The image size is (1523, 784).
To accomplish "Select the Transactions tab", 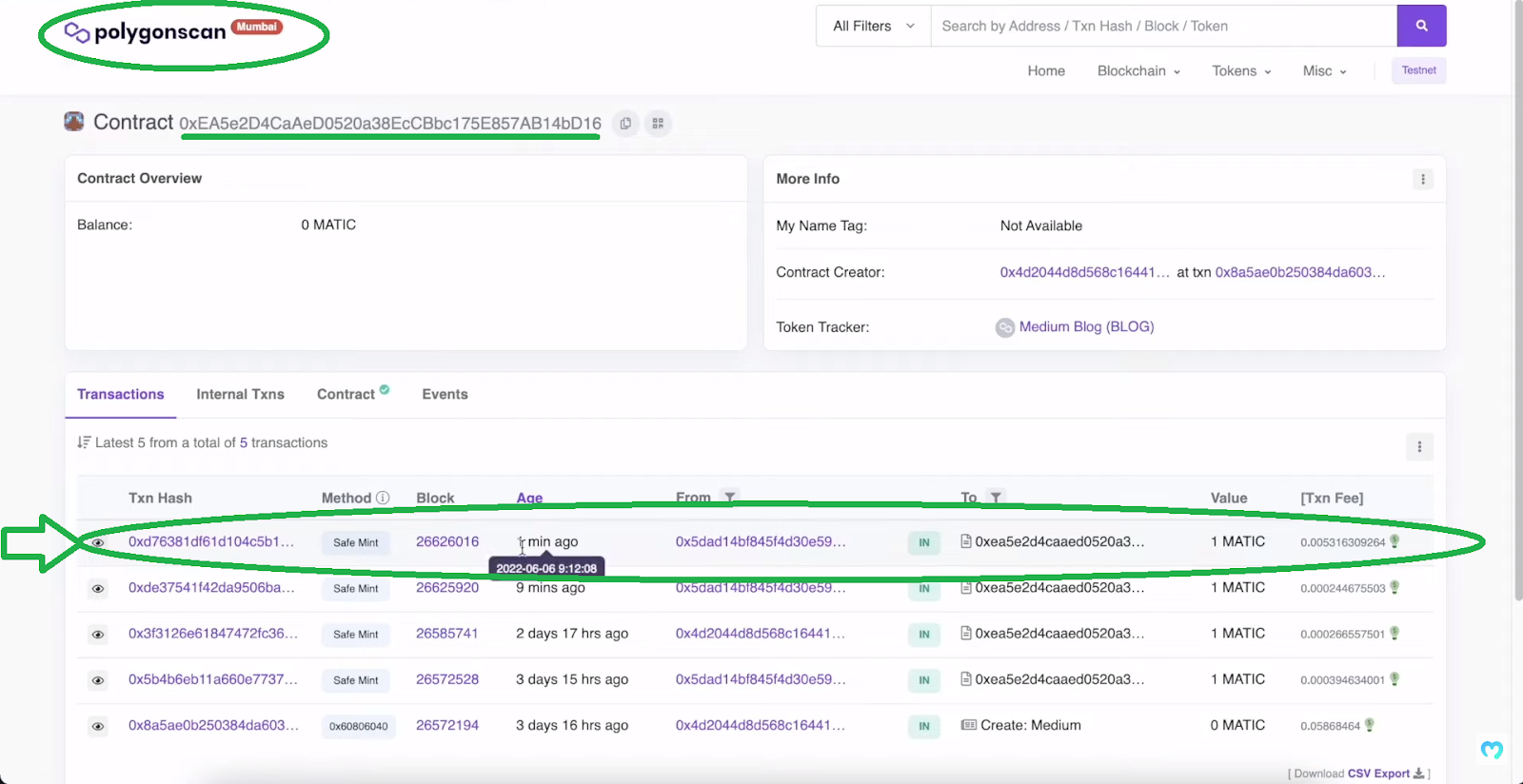I will click(x=121, y=394).
